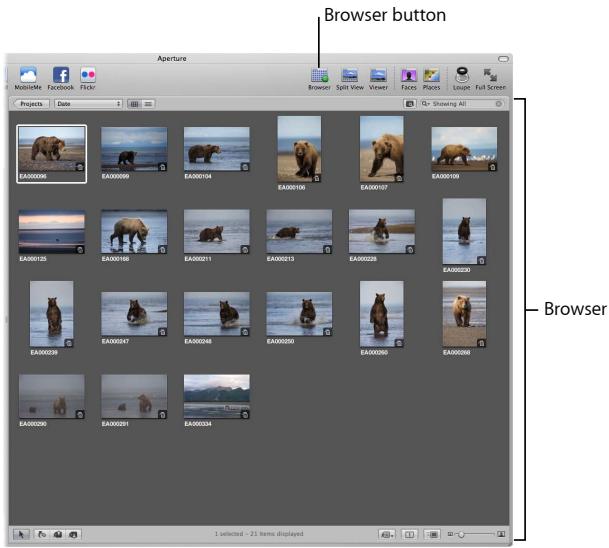This screenshot has height=548, width=609.
Task: Select the Rotate Left tool
Action: click(42, 534)
